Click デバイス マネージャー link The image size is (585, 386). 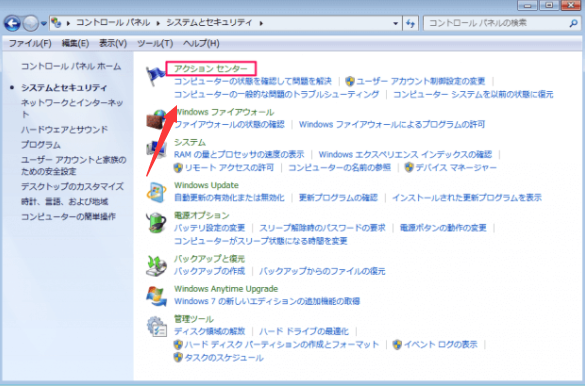(456, 168)
